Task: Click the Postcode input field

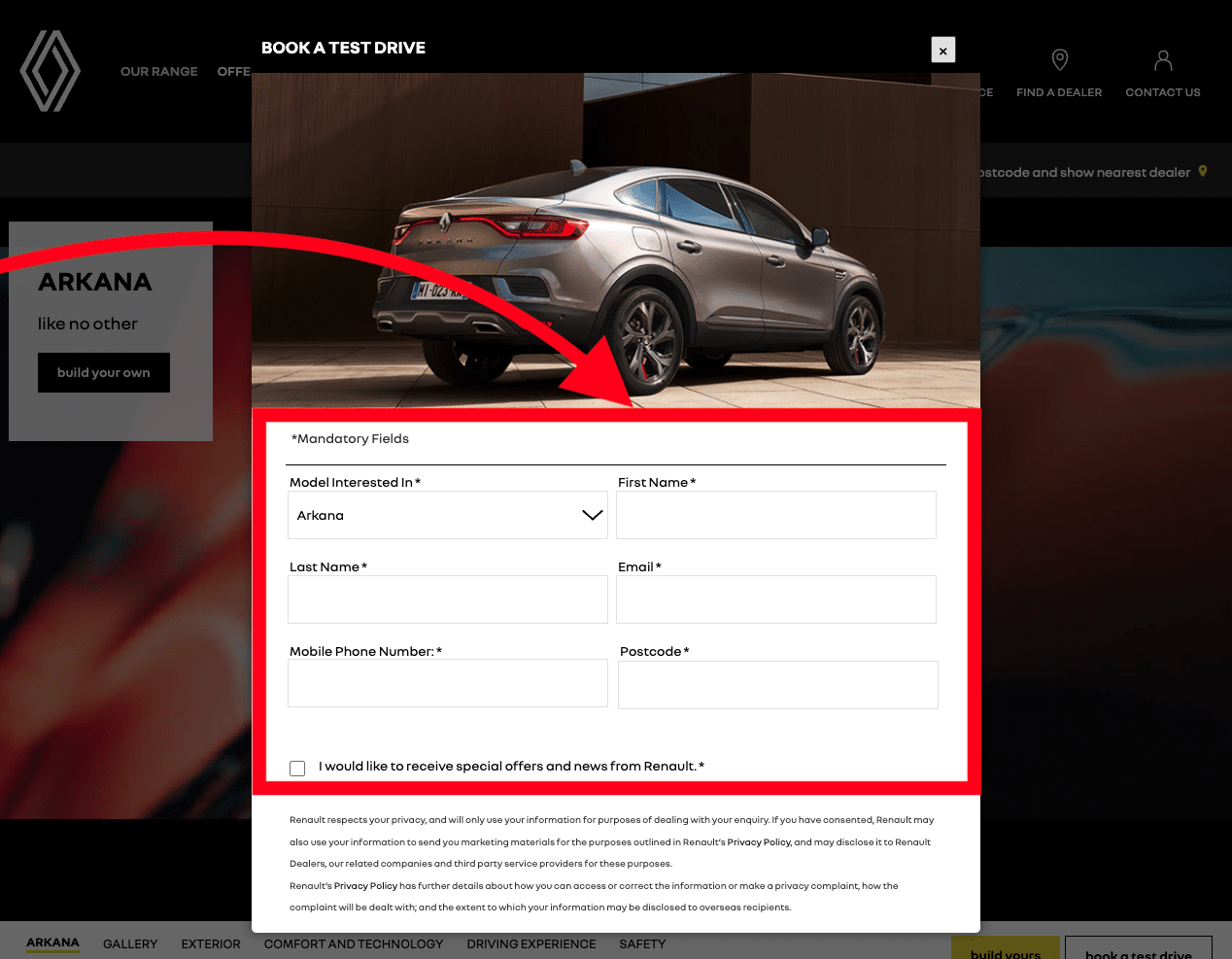Action: click(778, 685)
